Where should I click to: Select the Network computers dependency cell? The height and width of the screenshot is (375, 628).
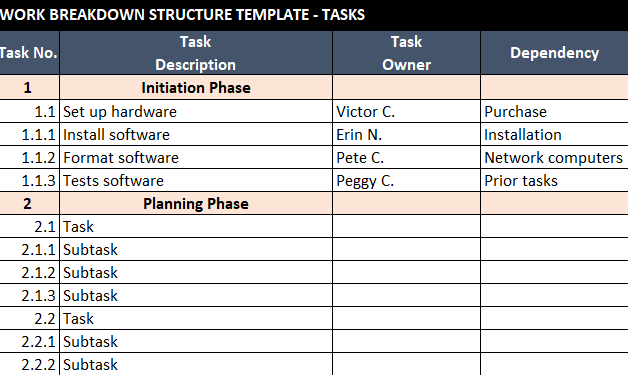coord(554,157)
